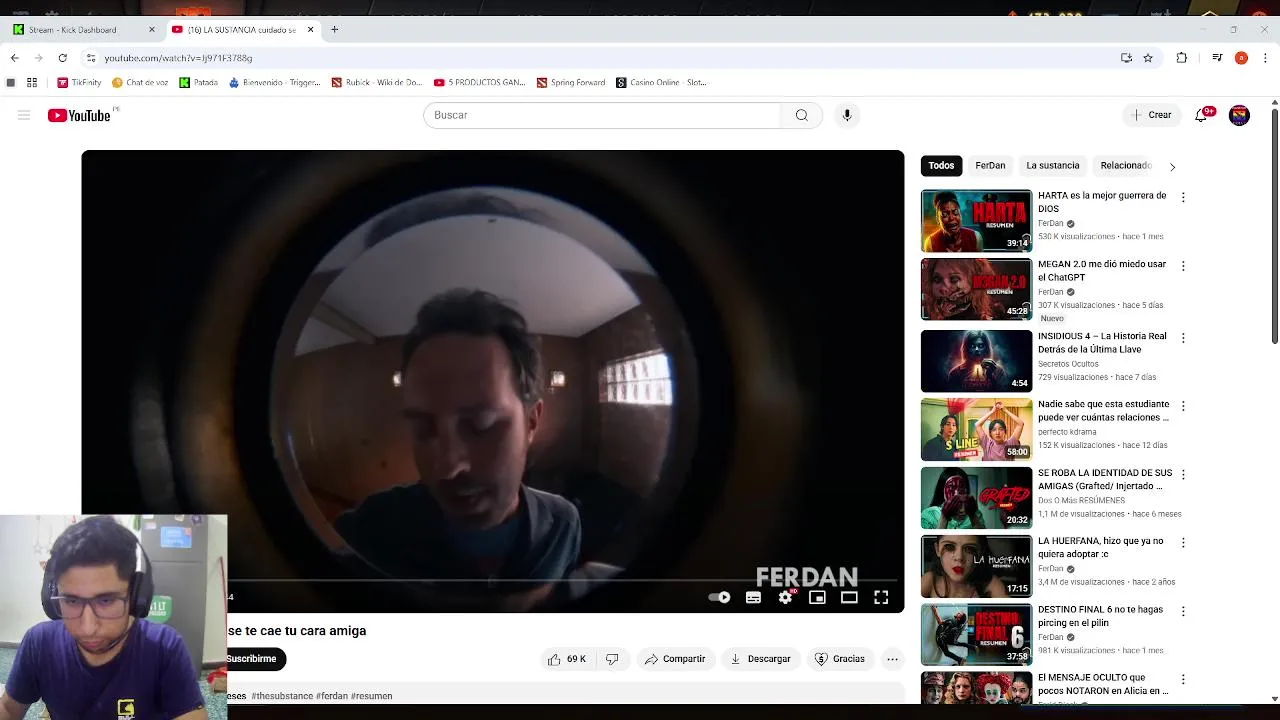Open options for DESTINO FINAL 6 video

(1183, 610)
